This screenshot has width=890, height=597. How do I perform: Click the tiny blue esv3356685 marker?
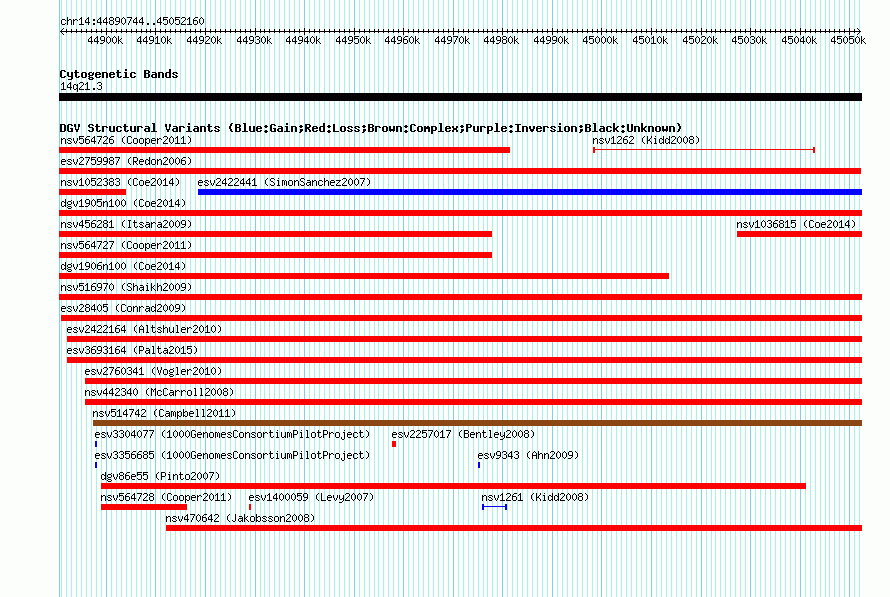coord(96,465)
